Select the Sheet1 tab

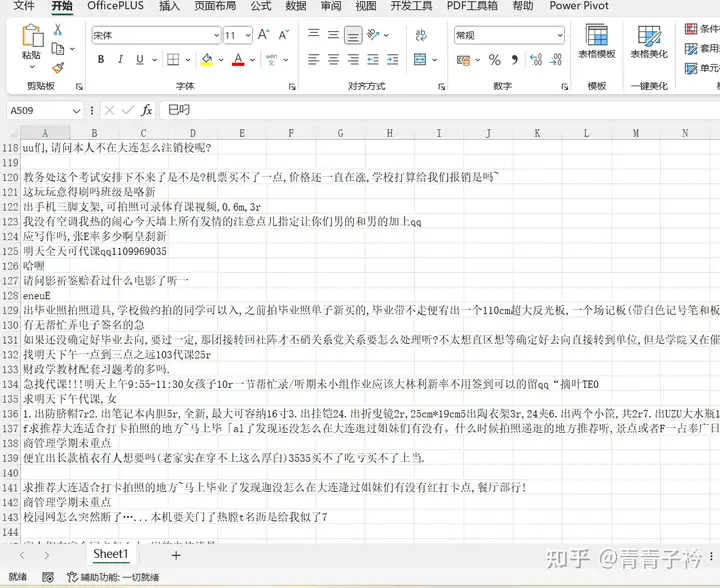pos(111,554)
